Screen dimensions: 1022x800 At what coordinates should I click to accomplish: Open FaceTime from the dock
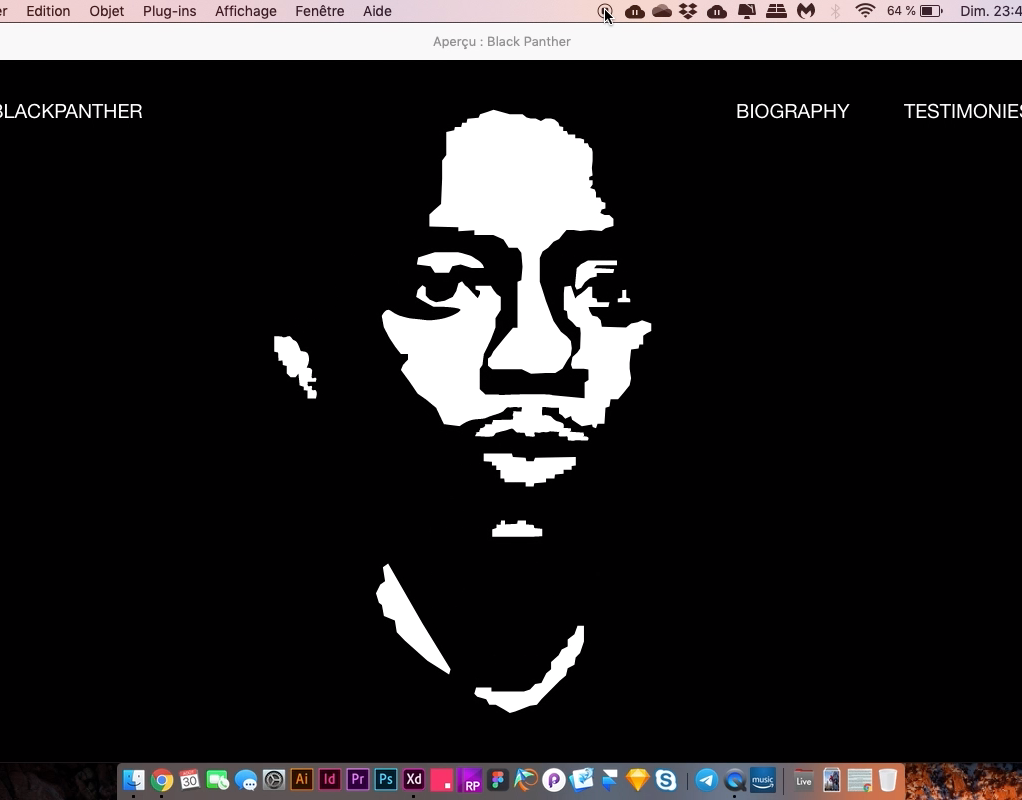point(218,780)
